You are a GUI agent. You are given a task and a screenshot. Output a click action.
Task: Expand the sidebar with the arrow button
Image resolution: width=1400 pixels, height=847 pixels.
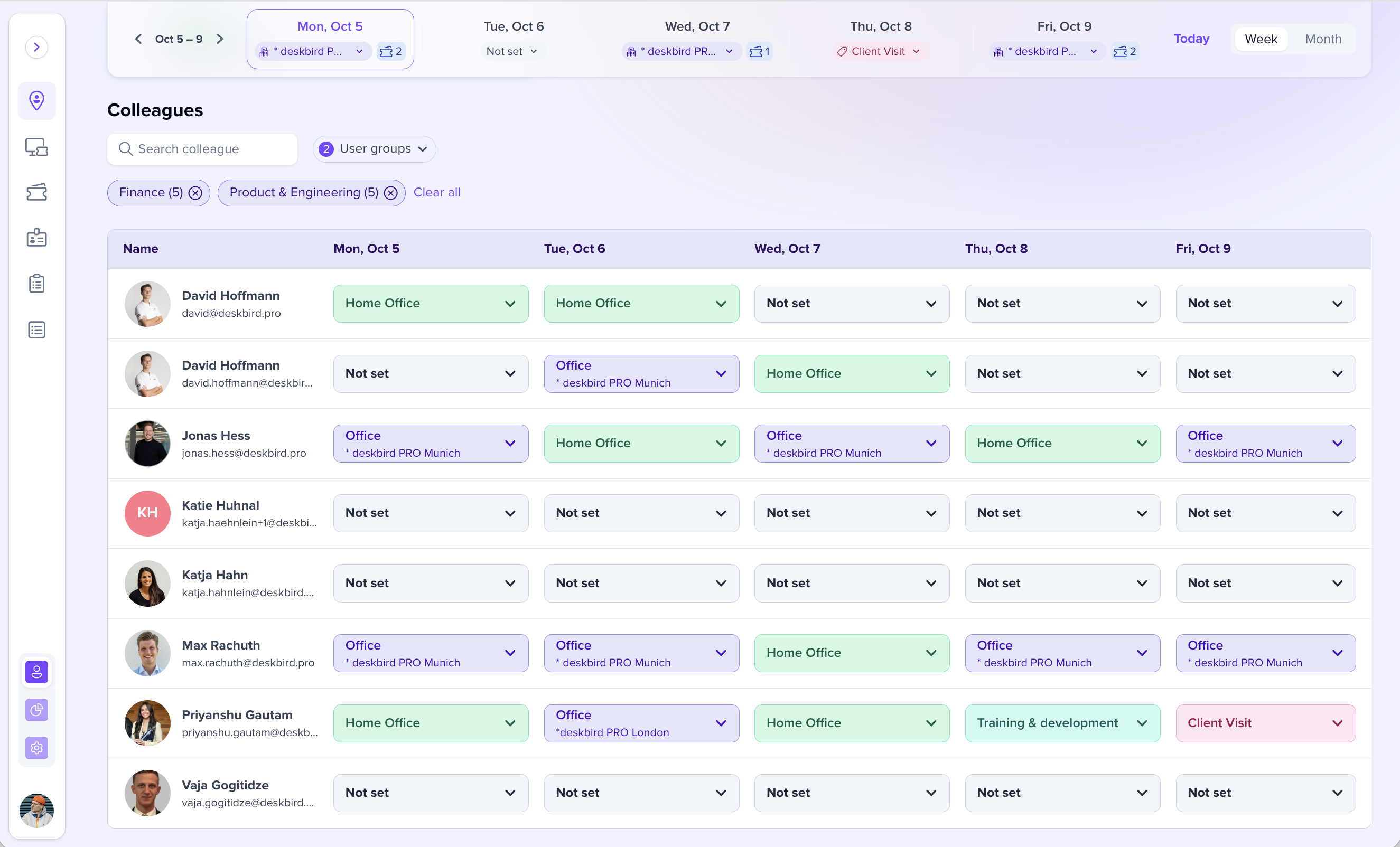point(36,47)
